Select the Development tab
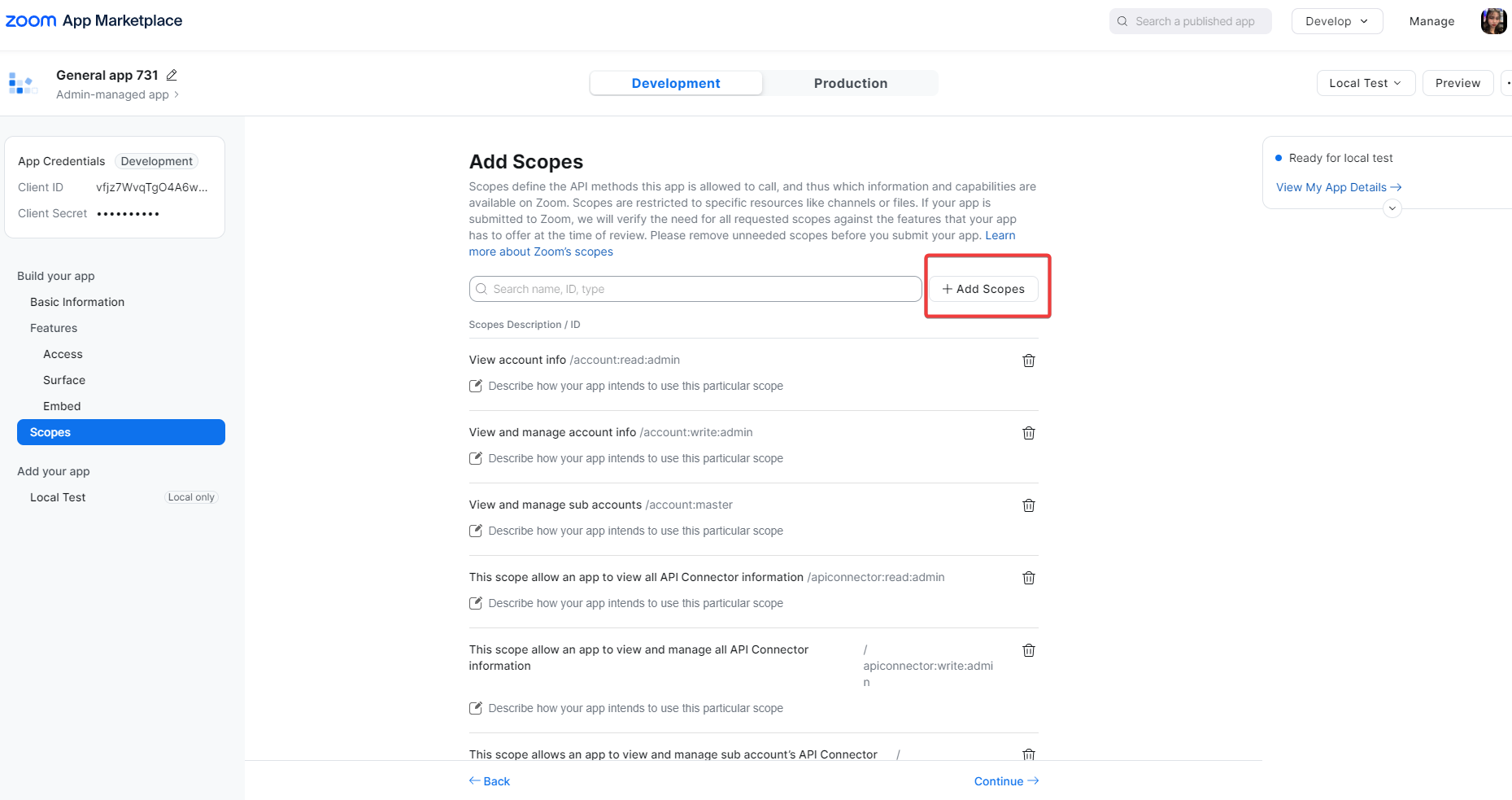 tap(676, 83)
